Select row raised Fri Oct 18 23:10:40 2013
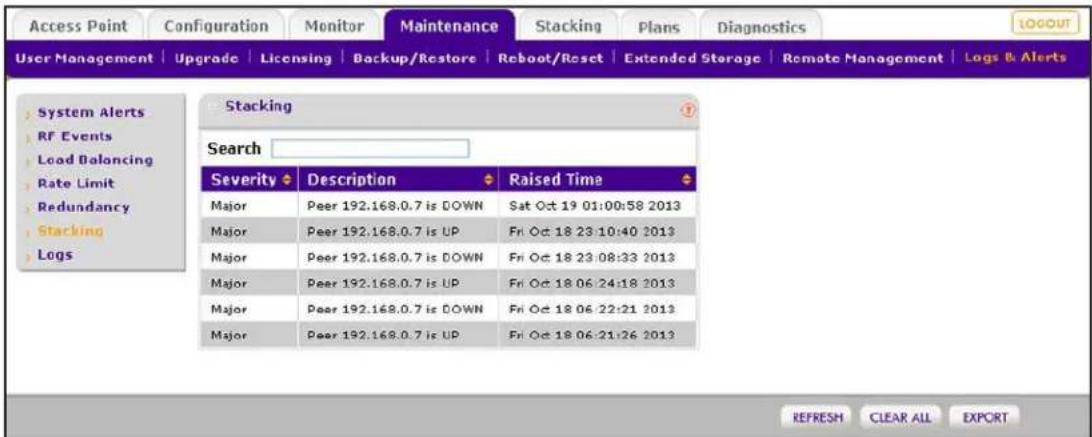 (448, 231)
